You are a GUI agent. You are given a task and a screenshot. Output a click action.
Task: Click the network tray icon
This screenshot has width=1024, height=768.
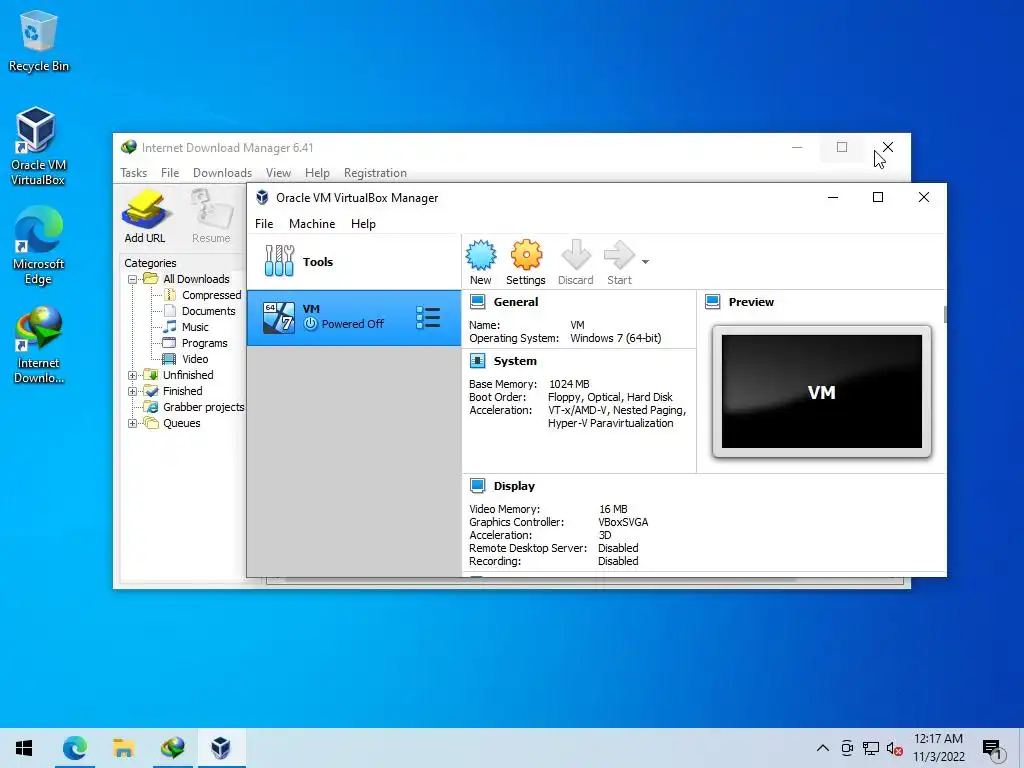(x=871, y=748)
